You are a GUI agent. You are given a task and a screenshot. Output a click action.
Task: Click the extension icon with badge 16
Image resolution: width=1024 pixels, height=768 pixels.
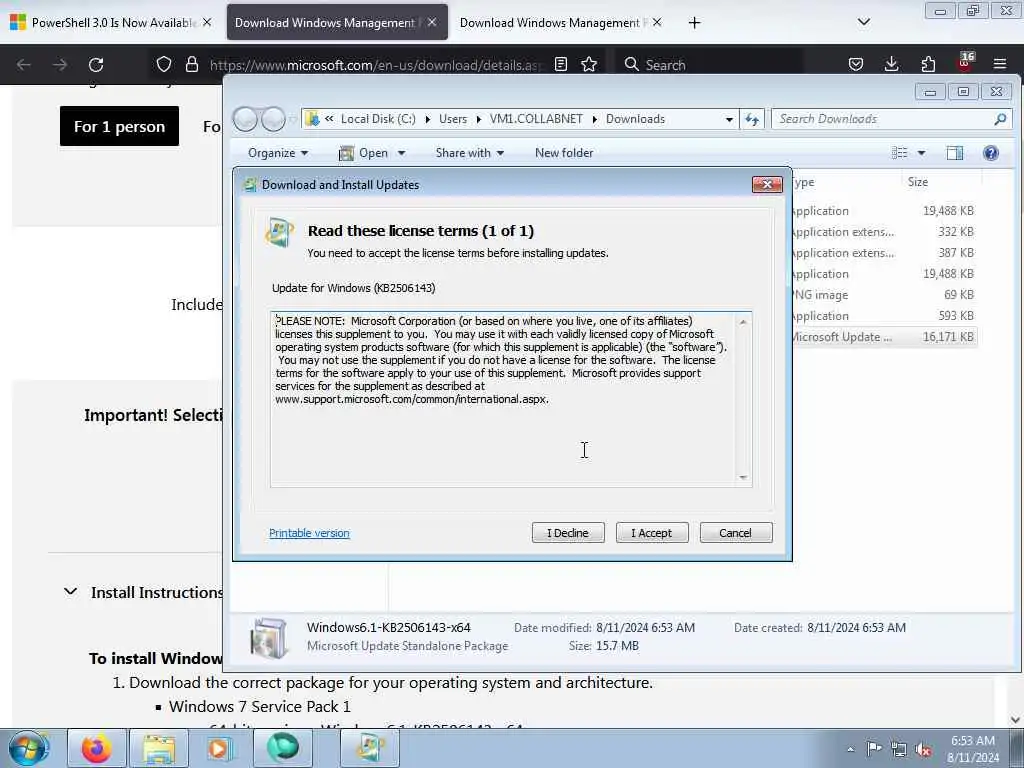[x=965, y=62]
